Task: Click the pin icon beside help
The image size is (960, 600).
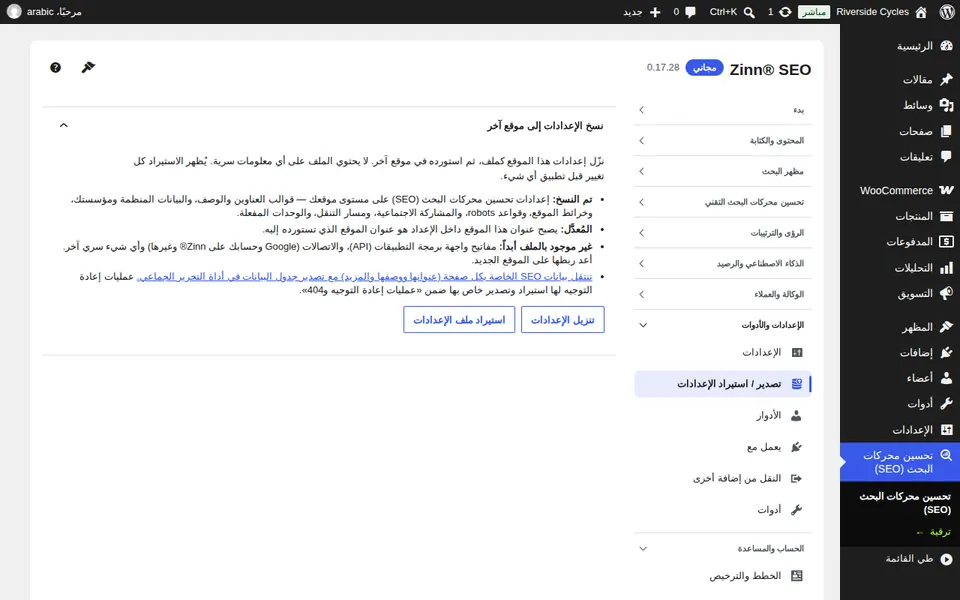Action: point(88,67)
